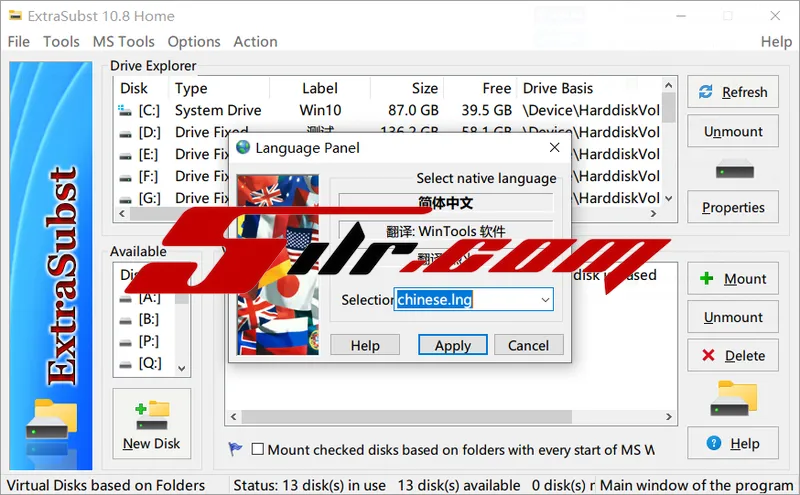Click the globe icon in Language Panel title

click(243, 147)
